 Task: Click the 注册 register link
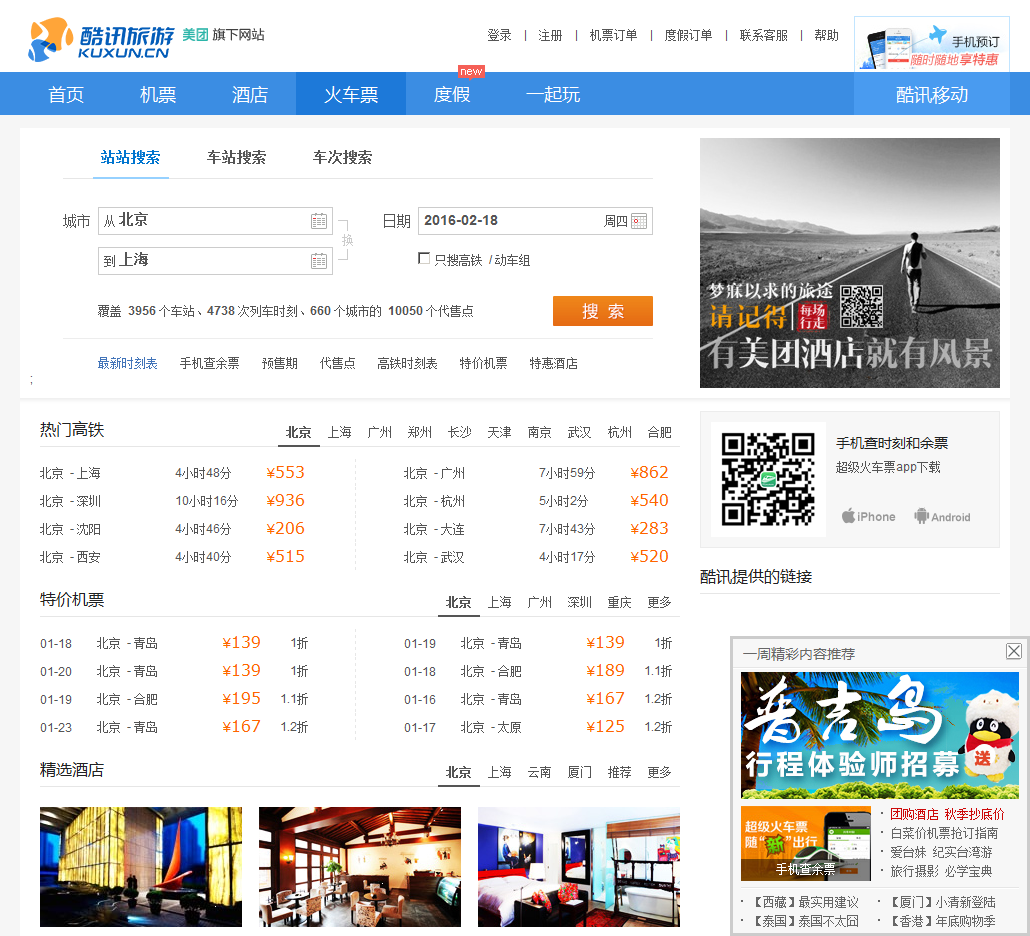(x=550, y=35)
